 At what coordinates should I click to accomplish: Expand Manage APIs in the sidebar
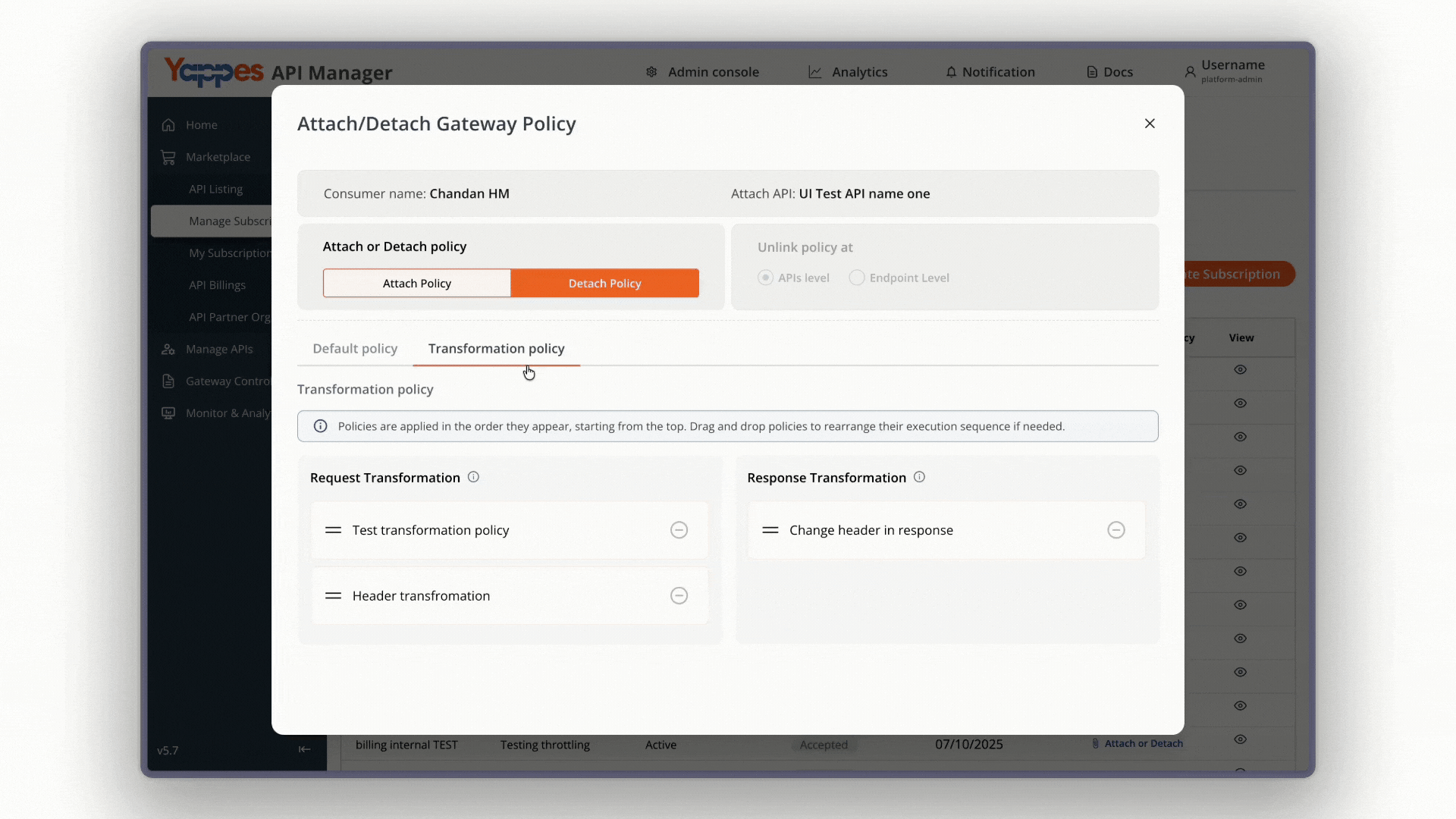click(219, 349)
